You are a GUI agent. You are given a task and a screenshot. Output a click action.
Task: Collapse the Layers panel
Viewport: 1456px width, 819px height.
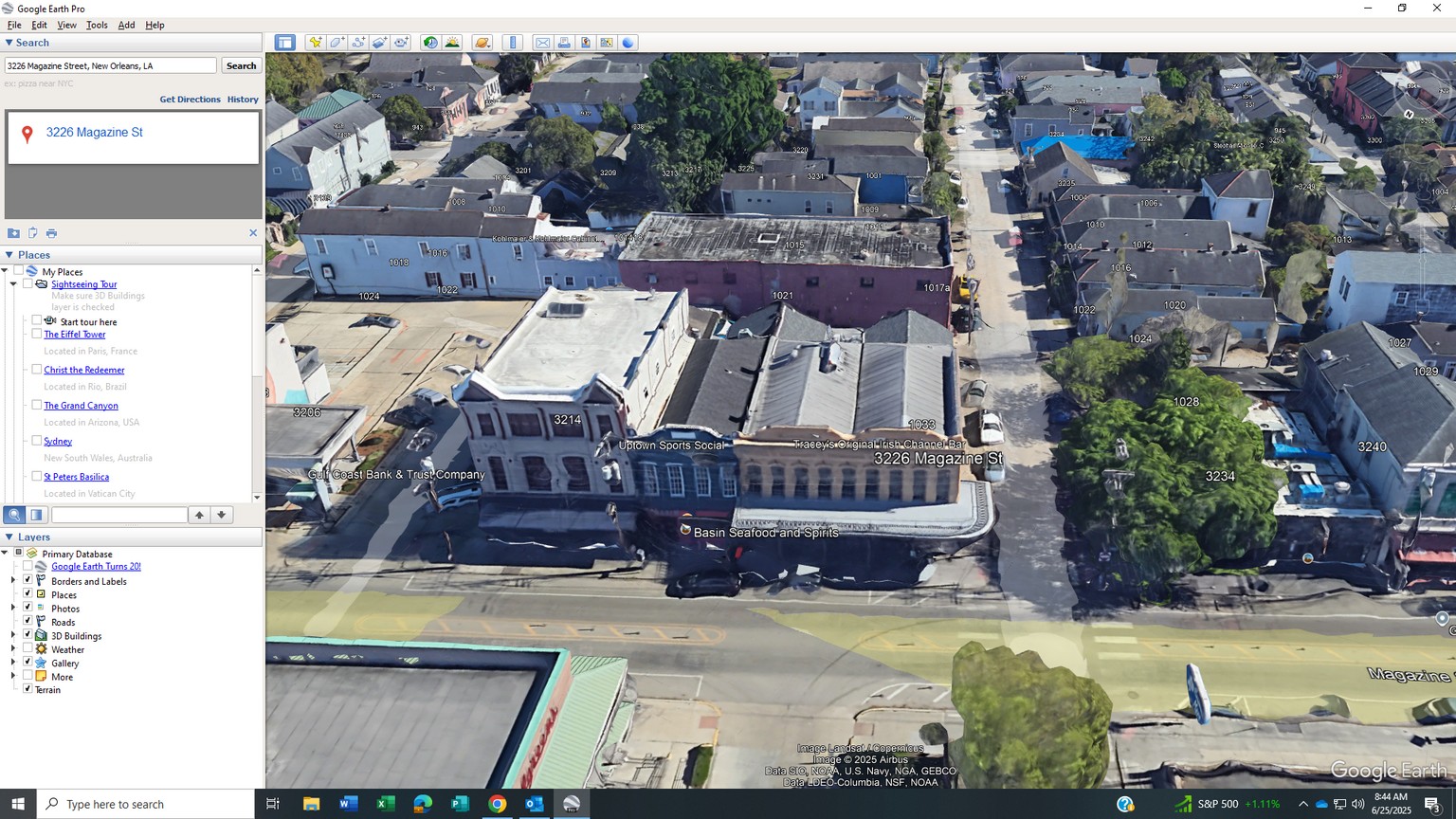click(9, 537)
